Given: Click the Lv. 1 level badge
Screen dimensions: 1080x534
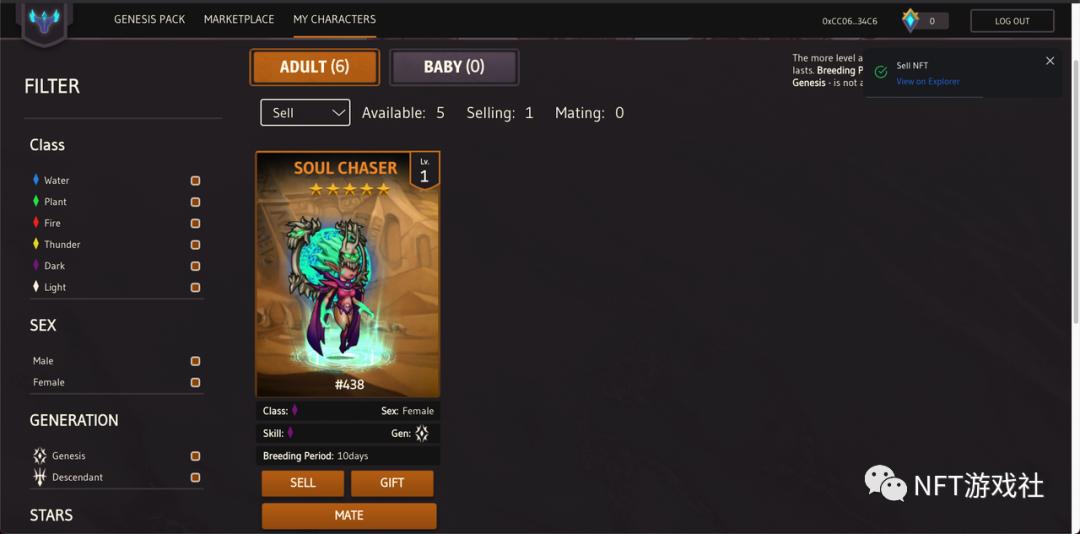Looking at the screenshot, I should click(x=424, y=171).
